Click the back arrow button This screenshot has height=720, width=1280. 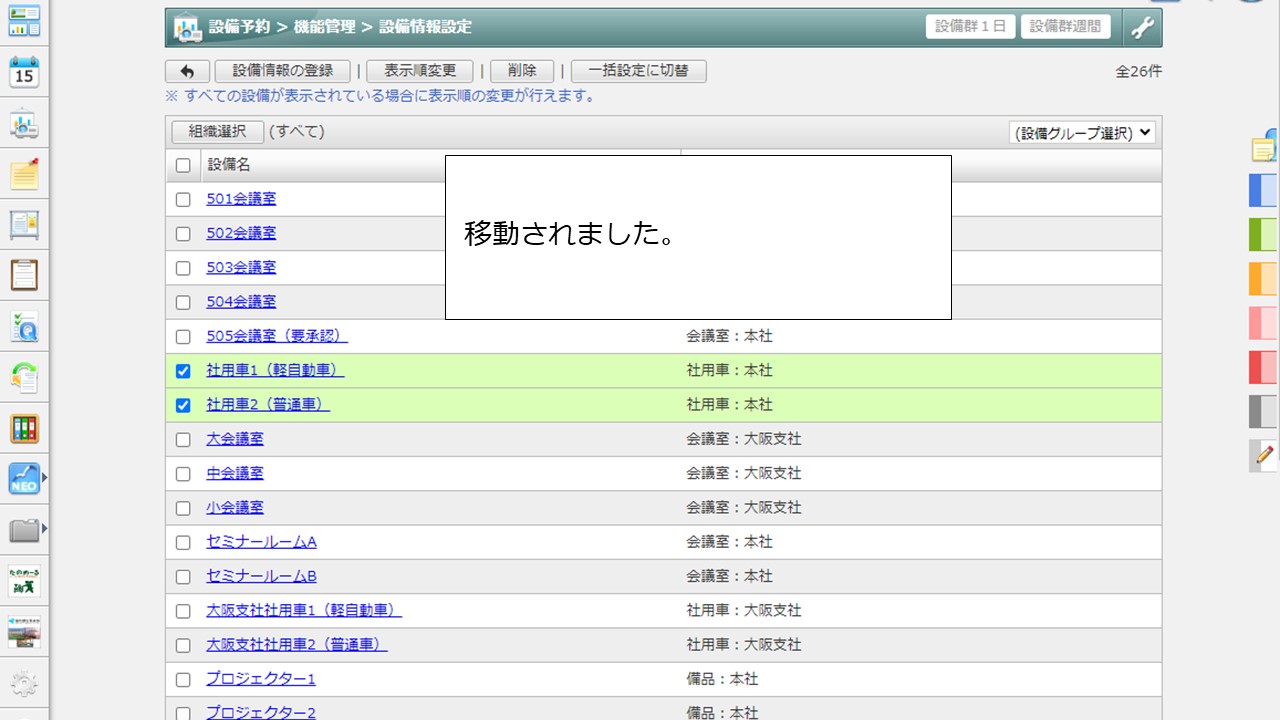[187, 71]
